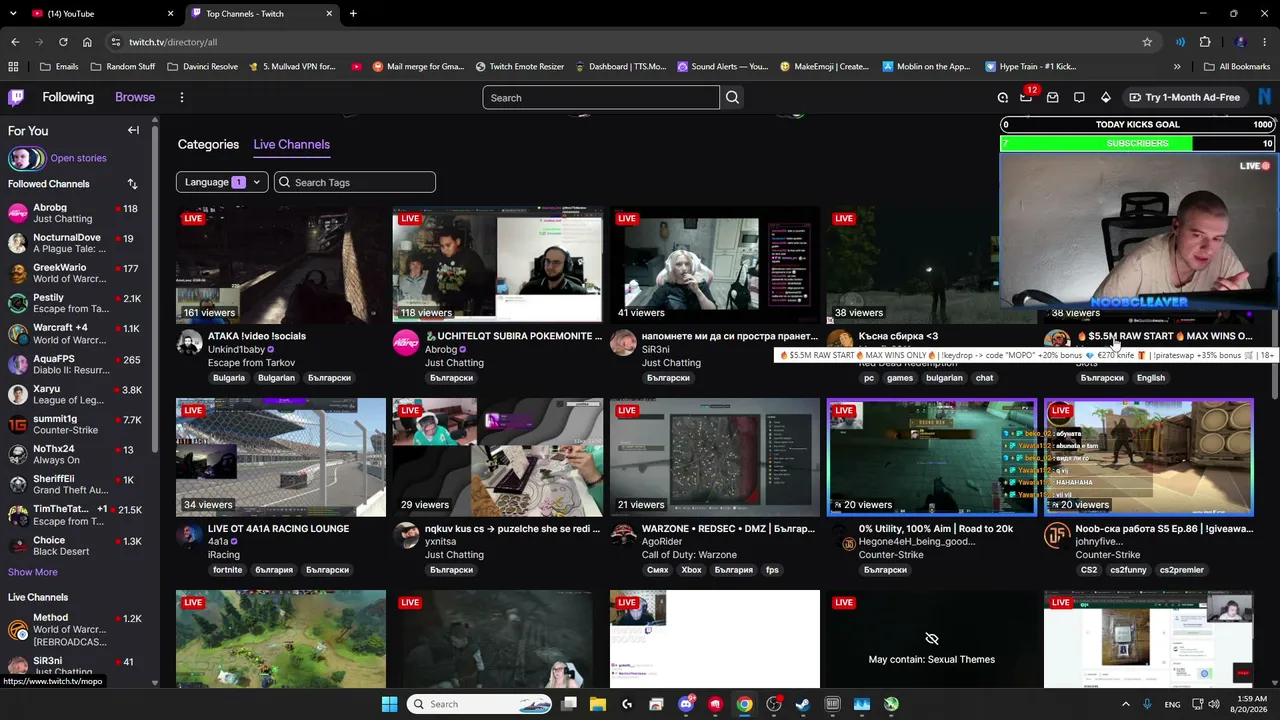Open Method under Live Channels sidebar
This screenshot has width=1280, height=720.
(x=77, y=630)
